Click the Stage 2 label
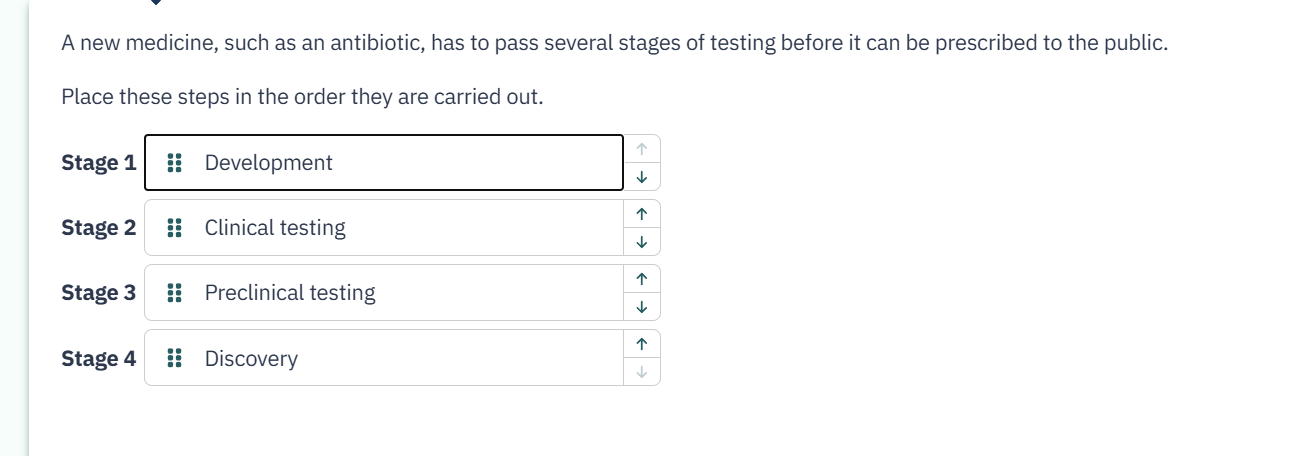Viewport: 1301px width, 456px height. point(98,228)
